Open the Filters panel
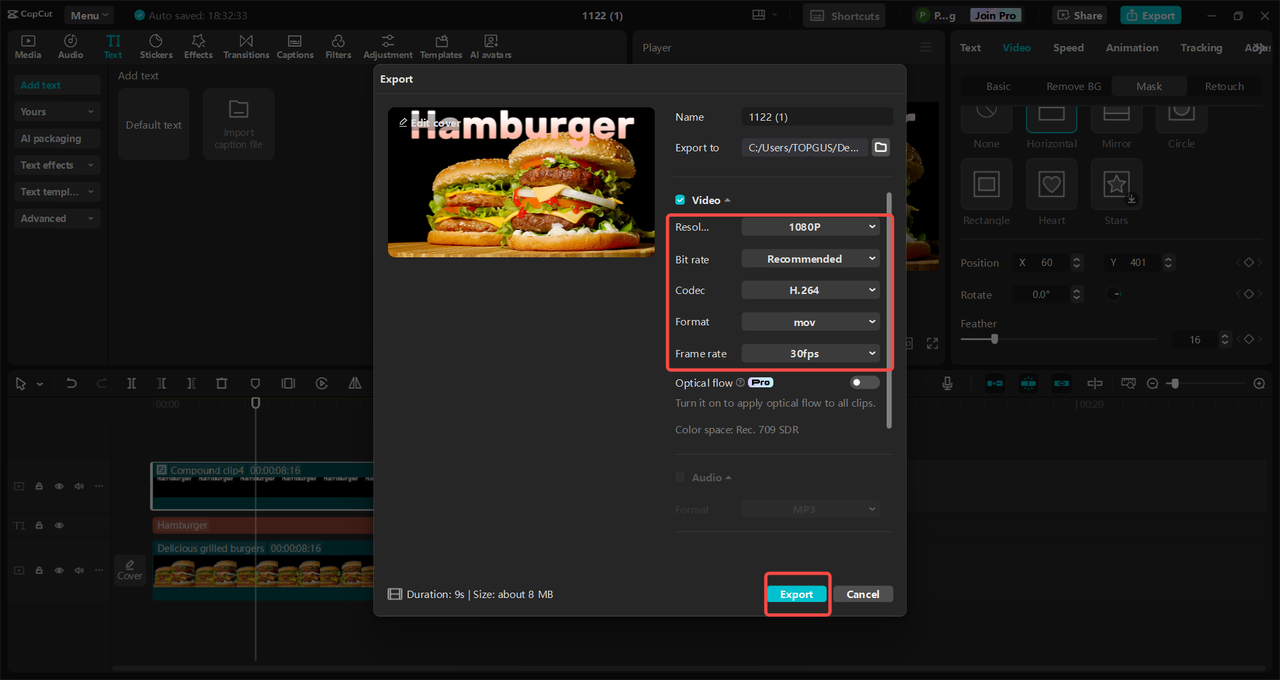 (x=338, y=46)
